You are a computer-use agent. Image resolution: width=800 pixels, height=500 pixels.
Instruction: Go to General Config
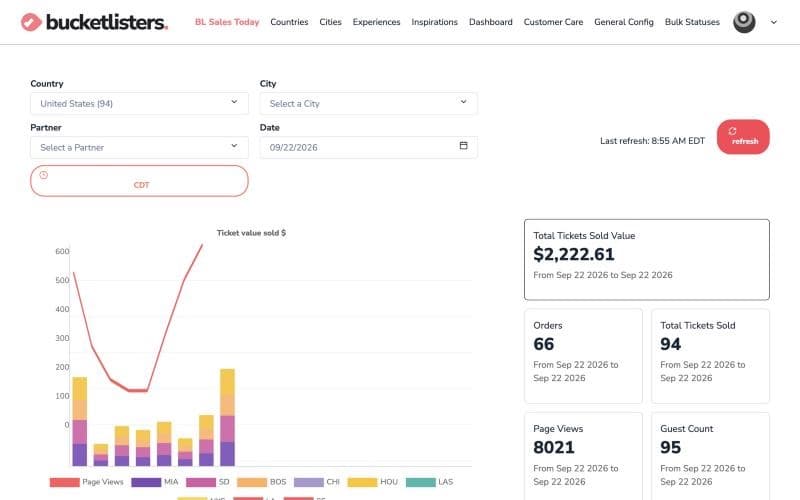pos(624,22)
